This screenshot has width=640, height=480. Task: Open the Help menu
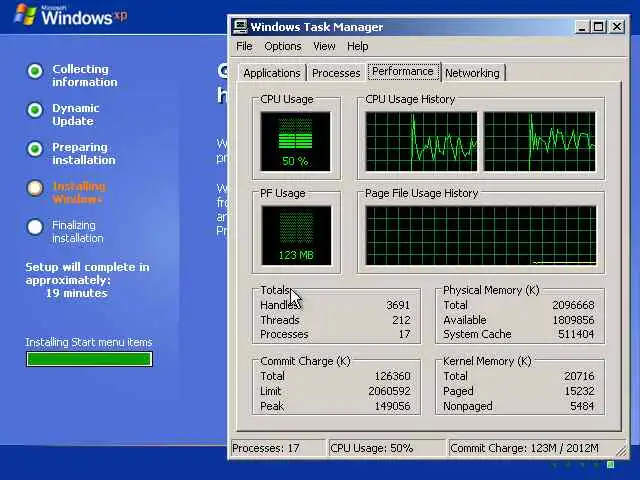[x=358, y=46]
